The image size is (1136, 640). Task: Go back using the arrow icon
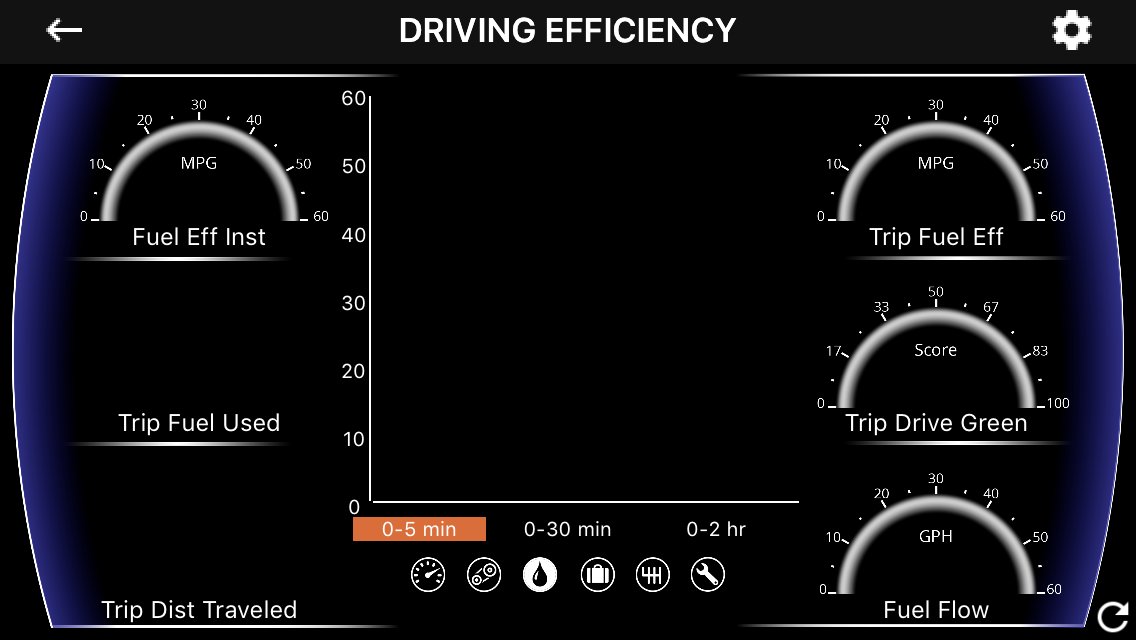click(x=64, y=30)
